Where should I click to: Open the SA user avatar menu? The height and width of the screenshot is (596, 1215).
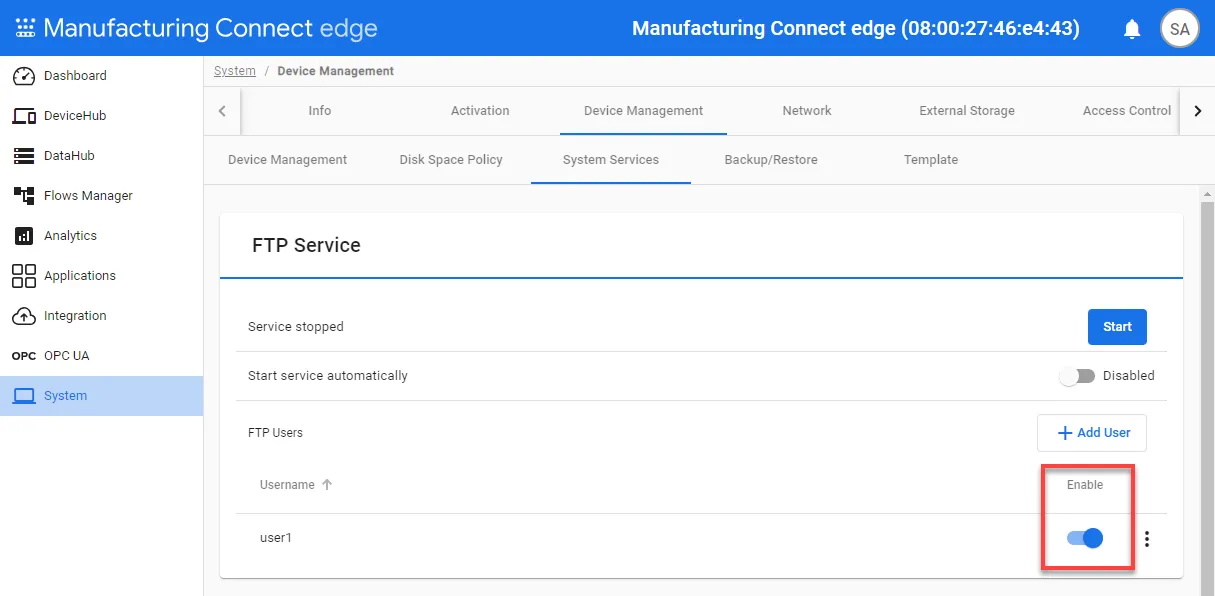[1180, 29]
